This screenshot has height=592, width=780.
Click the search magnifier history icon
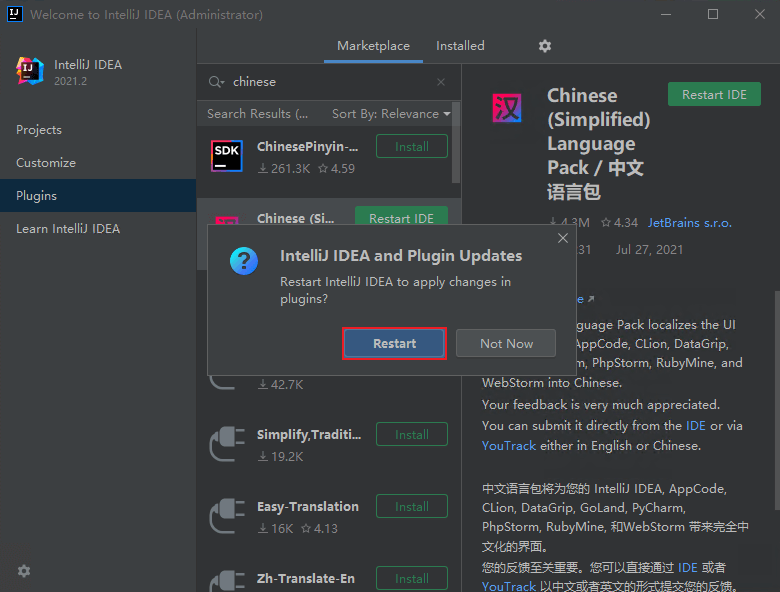point(216,82)
